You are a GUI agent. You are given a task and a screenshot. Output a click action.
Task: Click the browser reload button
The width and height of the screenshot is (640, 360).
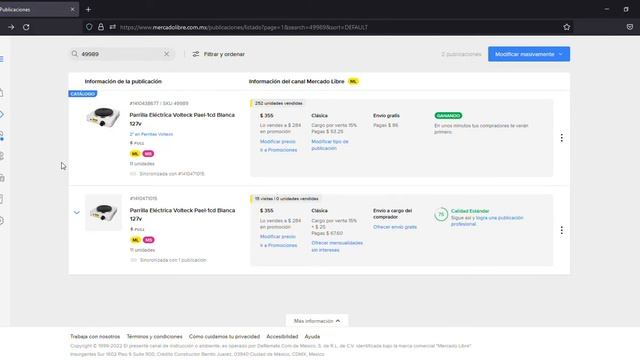(26, 27)
